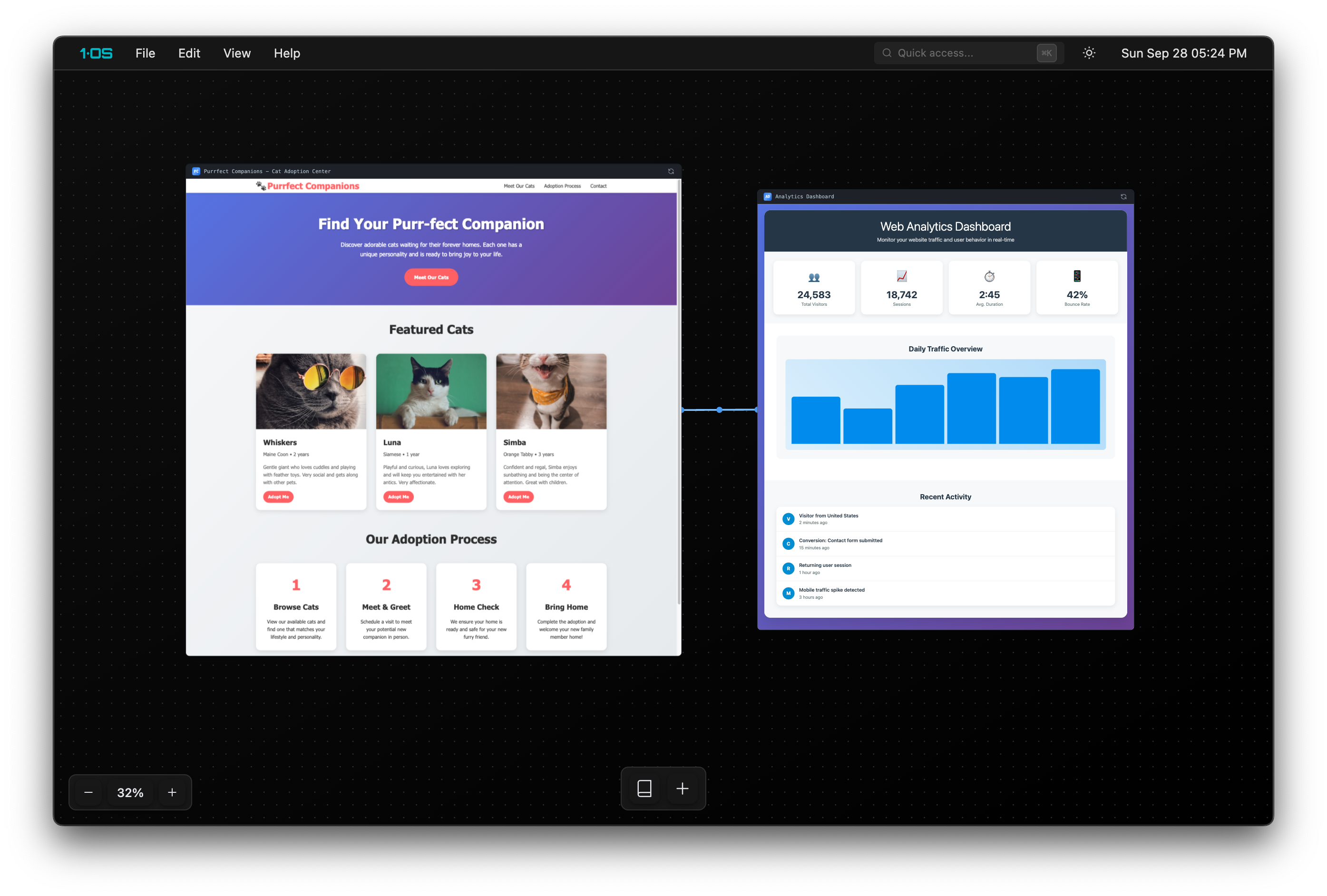This screenshot has width=1327, height=896.
Task: Open the Adoption Process nav link
Action: [x=562, y=186]
